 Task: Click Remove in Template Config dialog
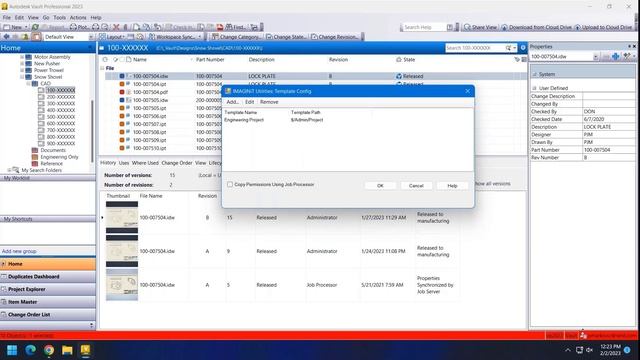click(x=269, y=102)
